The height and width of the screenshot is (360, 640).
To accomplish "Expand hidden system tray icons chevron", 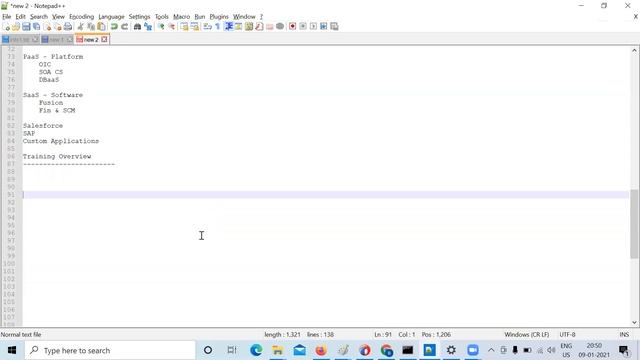I will click(491, 350).
